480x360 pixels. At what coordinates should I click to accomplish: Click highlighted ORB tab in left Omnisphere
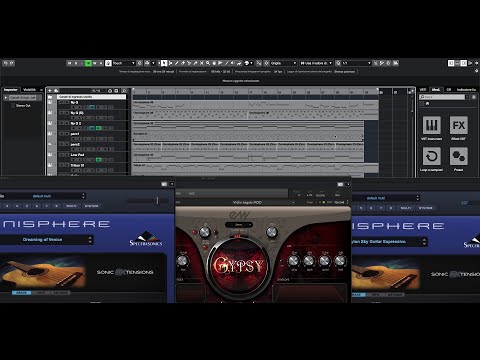(x=22, y=293)
